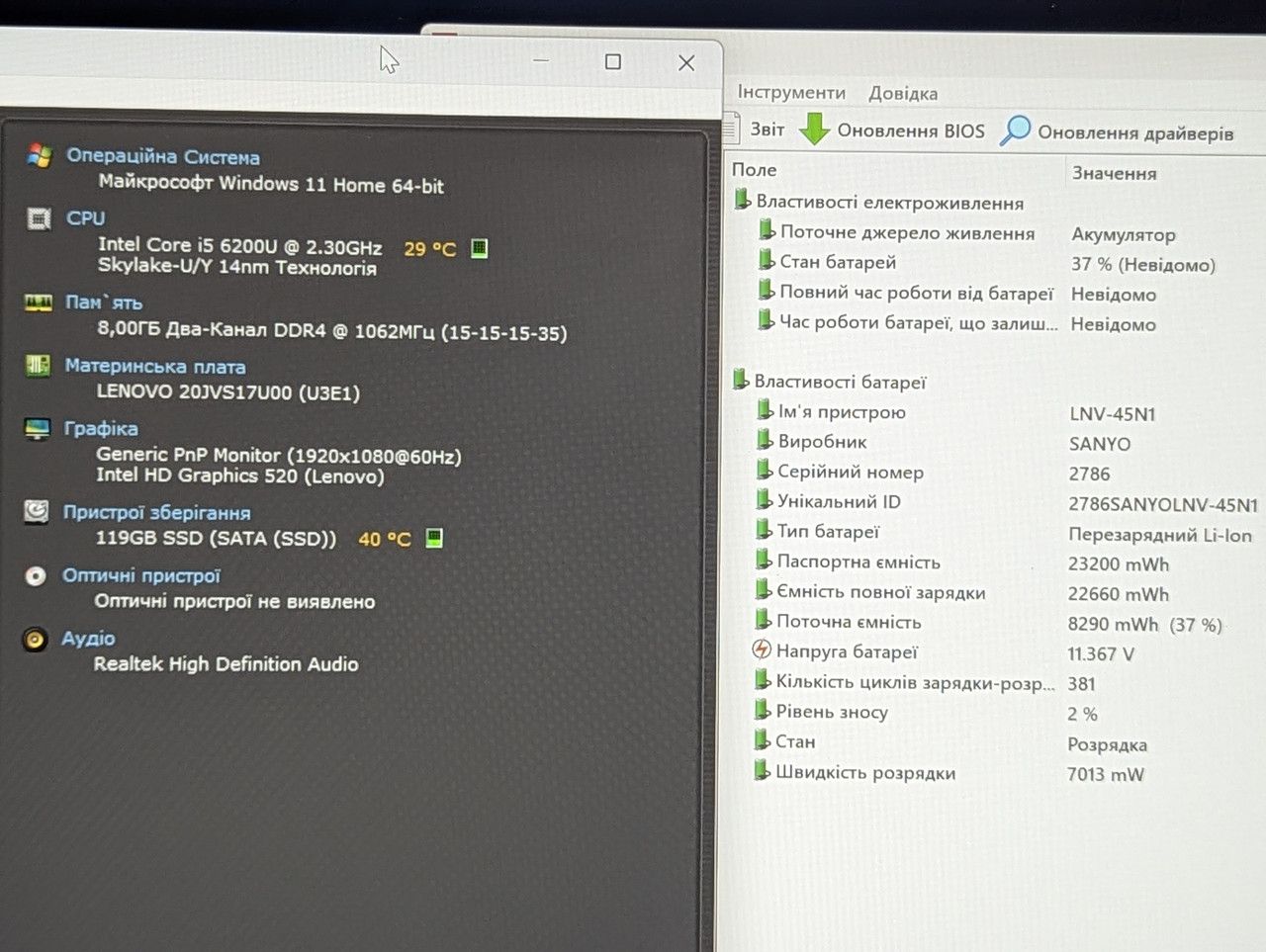
Task: Click the green SSD temperature indicator
Action: [433, 538]
